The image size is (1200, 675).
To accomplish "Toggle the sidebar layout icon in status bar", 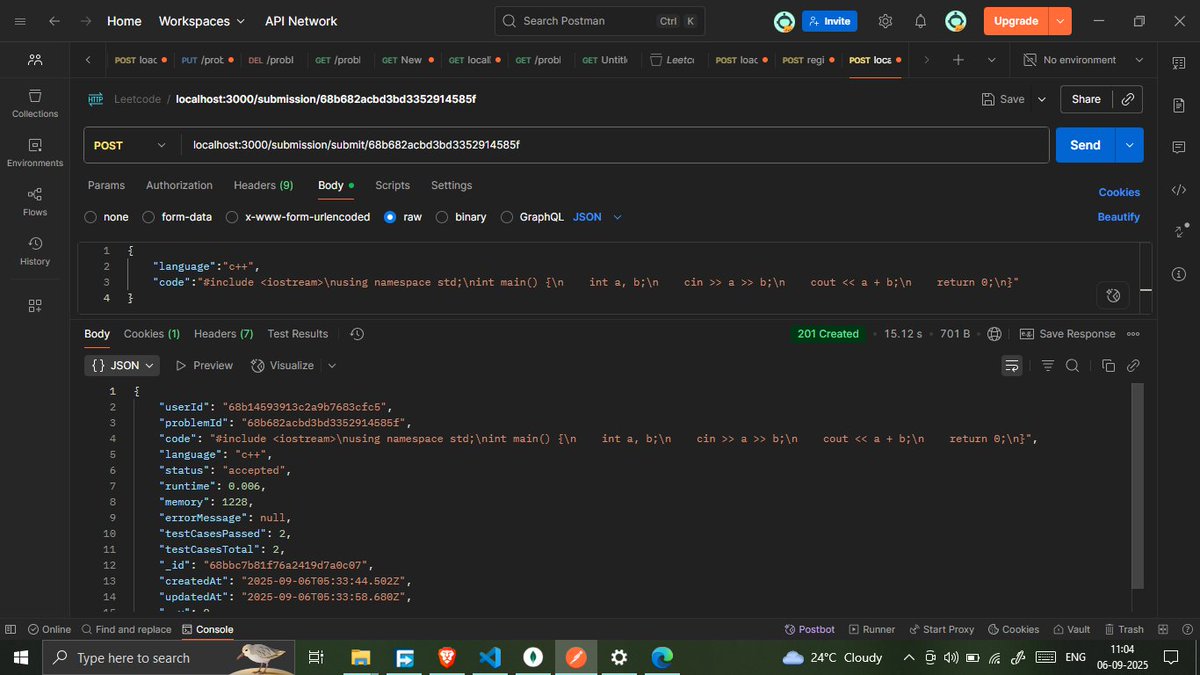I will tap(10, 629).
